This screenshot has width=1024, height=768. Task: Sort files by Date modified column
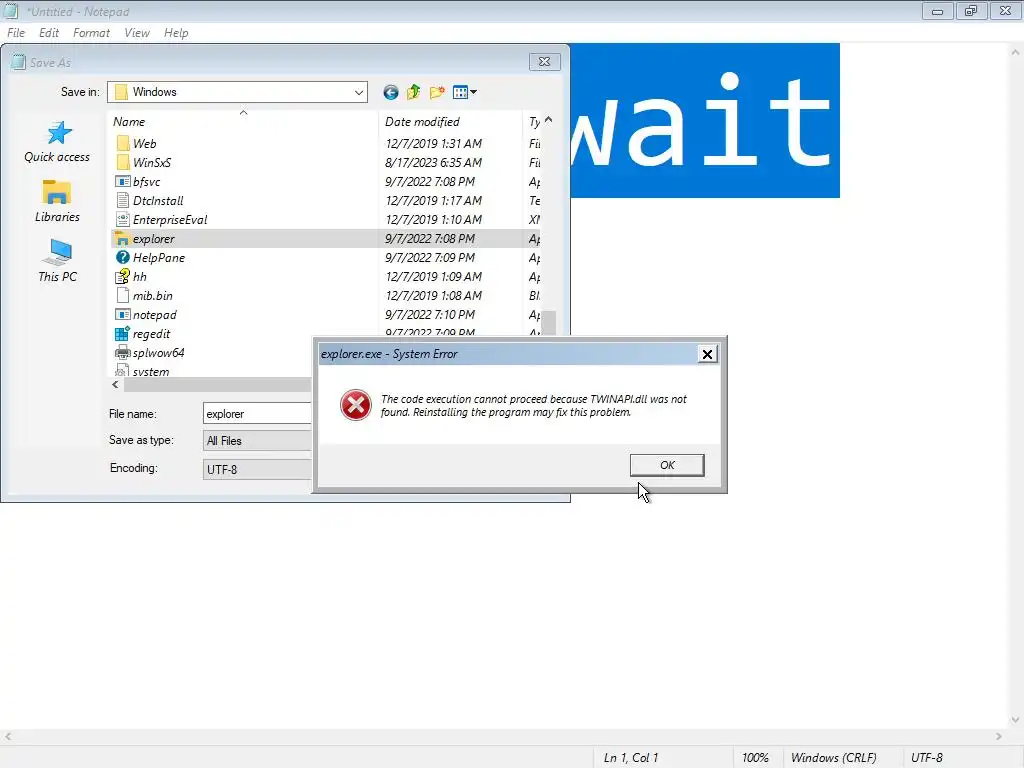click(x=422, y=122)
